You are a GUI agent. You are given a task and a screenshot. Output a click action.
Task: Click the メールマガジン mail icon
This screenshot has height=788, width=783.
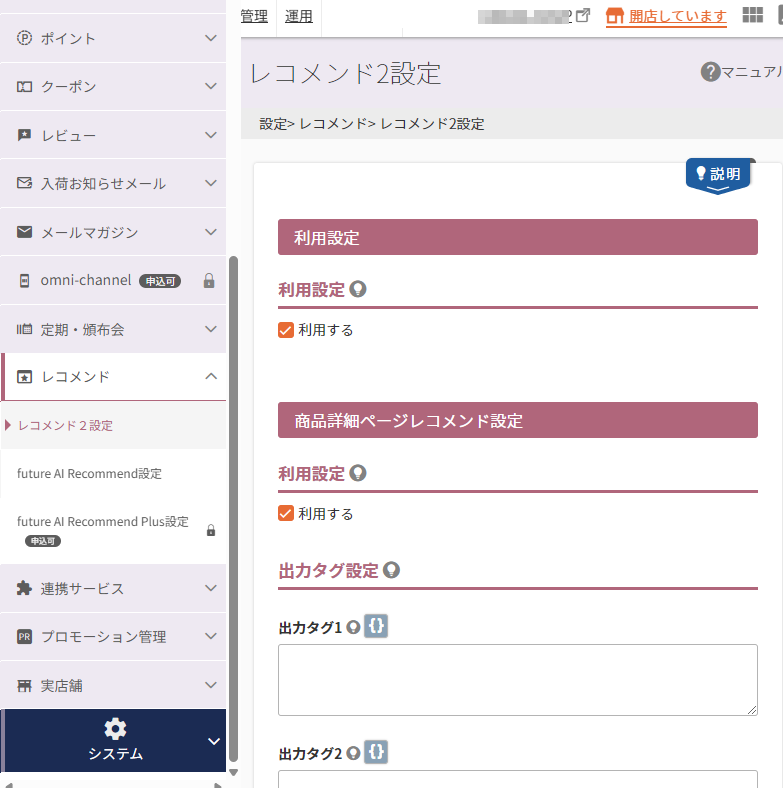coord(24,232)
